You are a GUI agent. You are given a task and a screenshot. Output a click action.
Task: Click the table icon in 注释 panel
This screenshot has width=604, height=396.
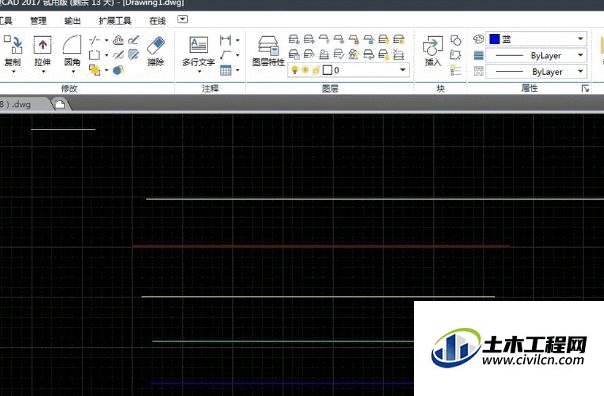(225, 70)
